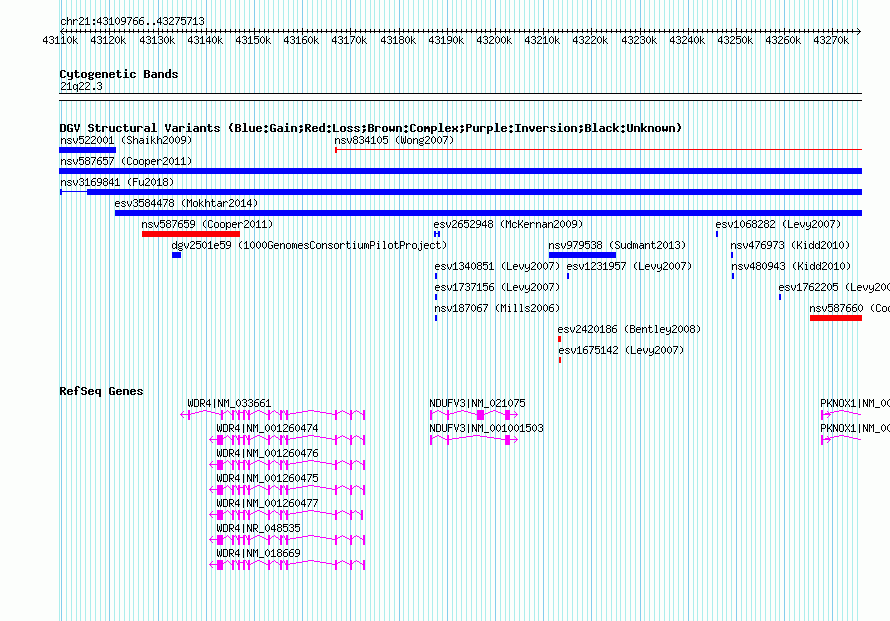This screenshot has height=621, width=890.
Task: Open WDR4|NM_001260477 transcript label
Action: click(x=267, y=503)
